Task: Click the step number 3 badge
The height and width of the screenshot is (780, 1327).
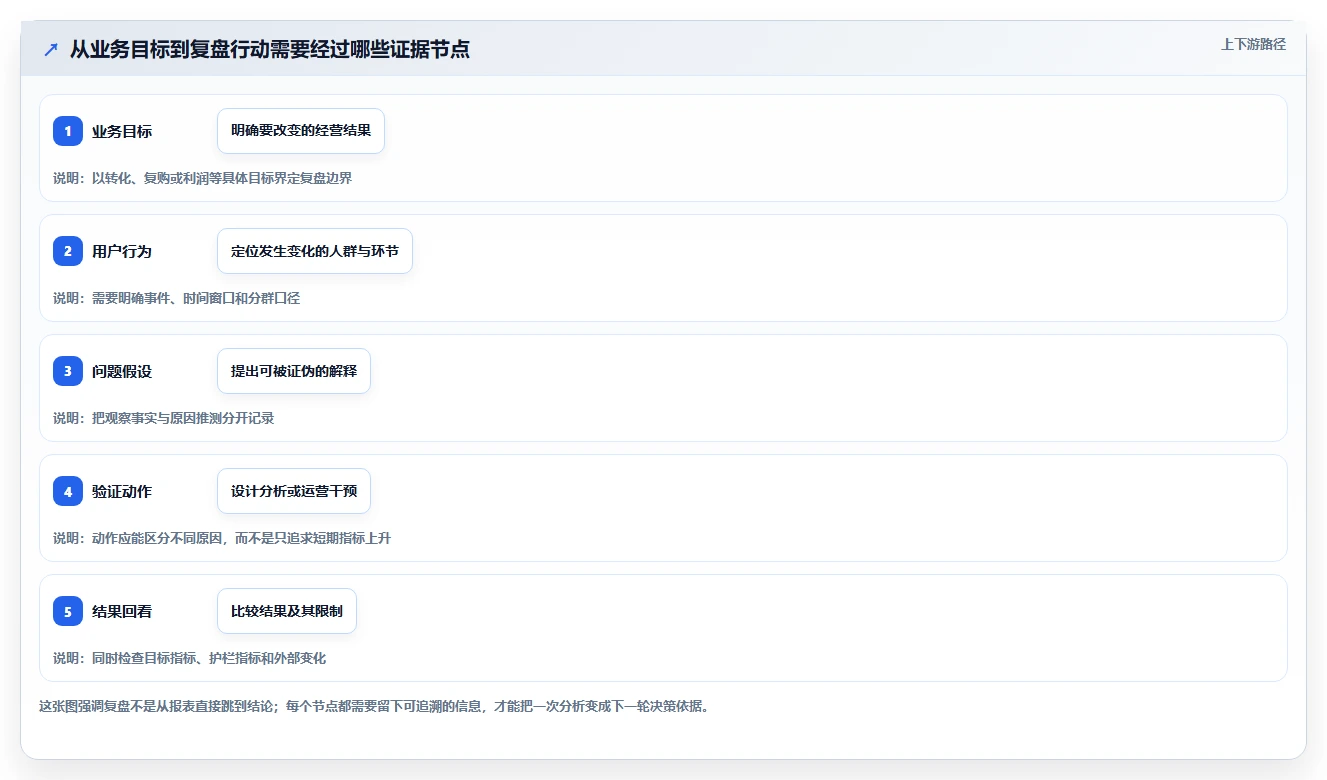Action: click(68, 371)
